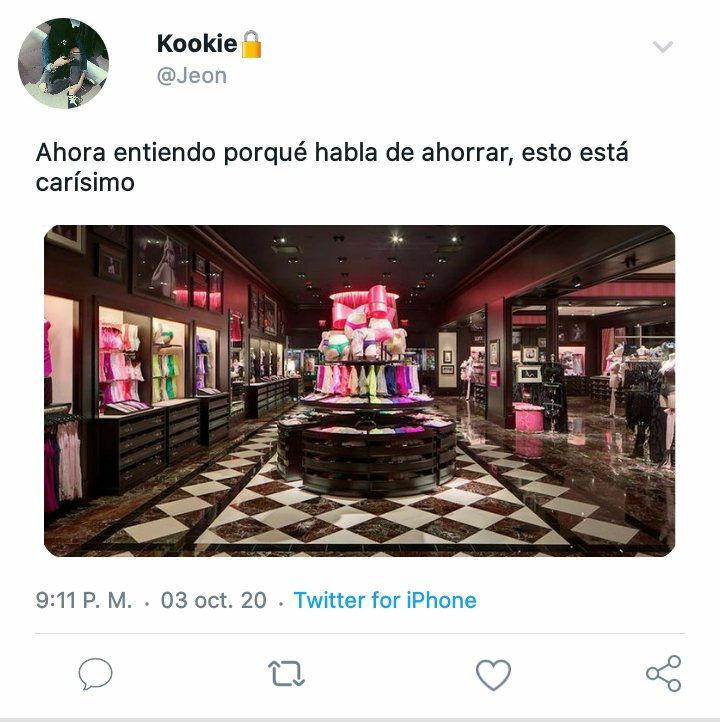Tap the reply speech bubble icon
The width and height of the screenshot is (720, 722).
tap(95, 674)
